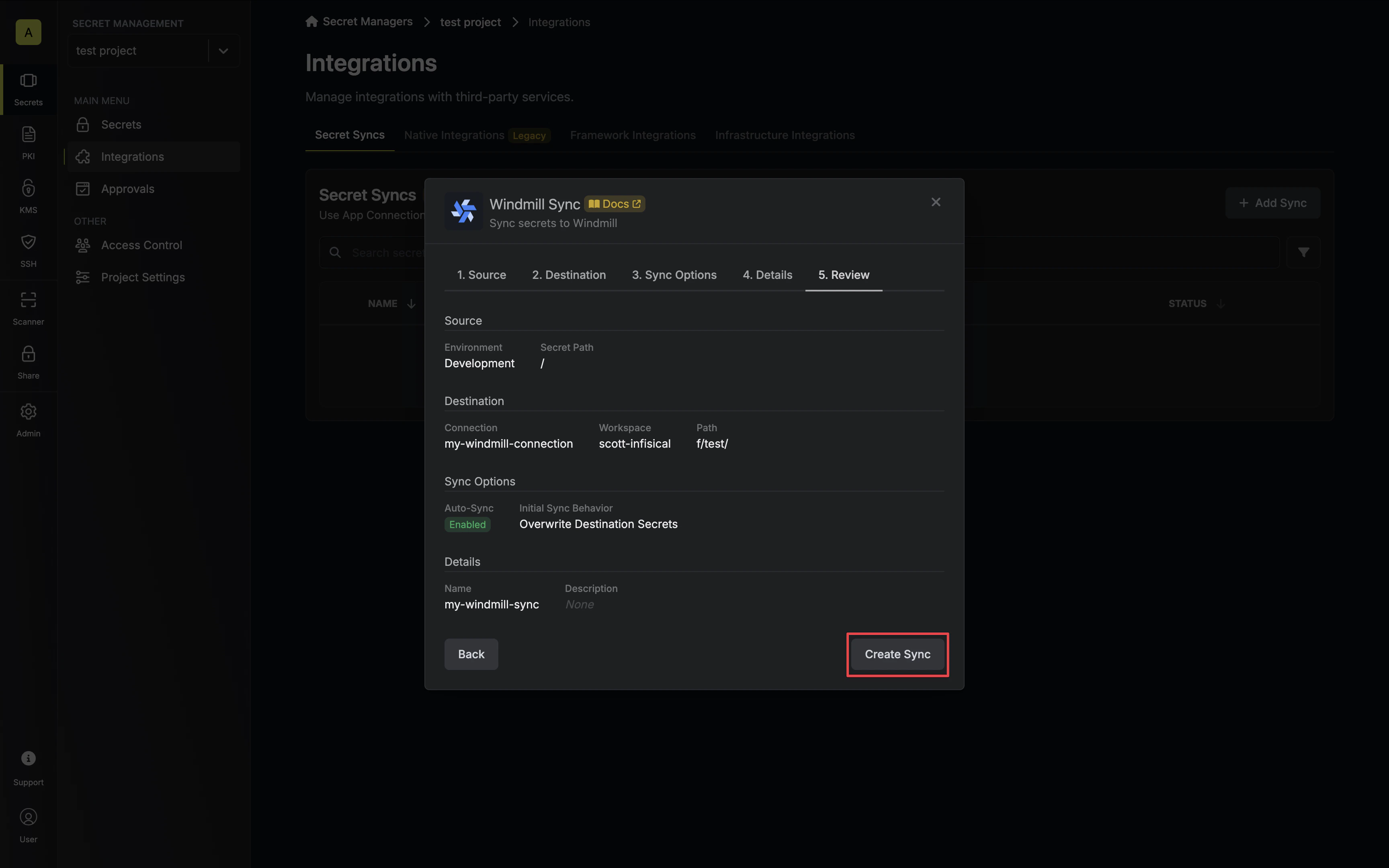Image resolution: width=1389 pixels, height=868 pixels.
Task: Open Integrations in the main menu
Action: click(153, 157)
